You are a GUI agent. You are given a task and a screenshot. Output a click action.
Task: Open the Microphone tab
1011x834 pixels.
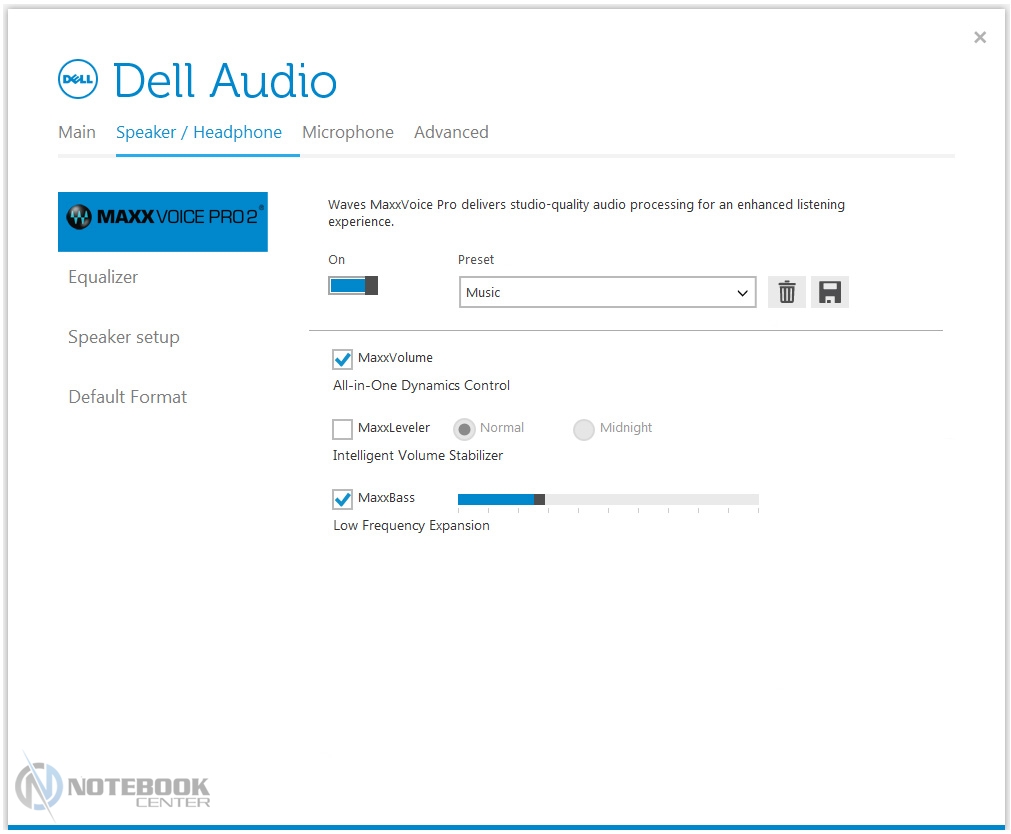pyautogui.click(x=348, y=132)
